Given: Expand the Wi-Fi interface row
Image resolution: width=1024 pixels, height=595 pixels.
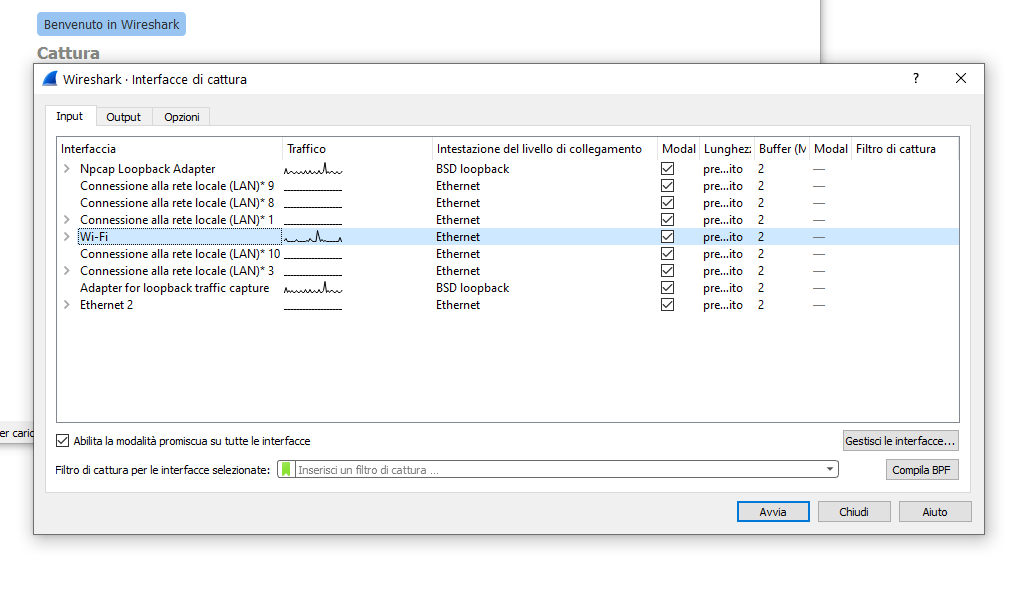Looking at the screenshot, I should click(x=67, y=236).
